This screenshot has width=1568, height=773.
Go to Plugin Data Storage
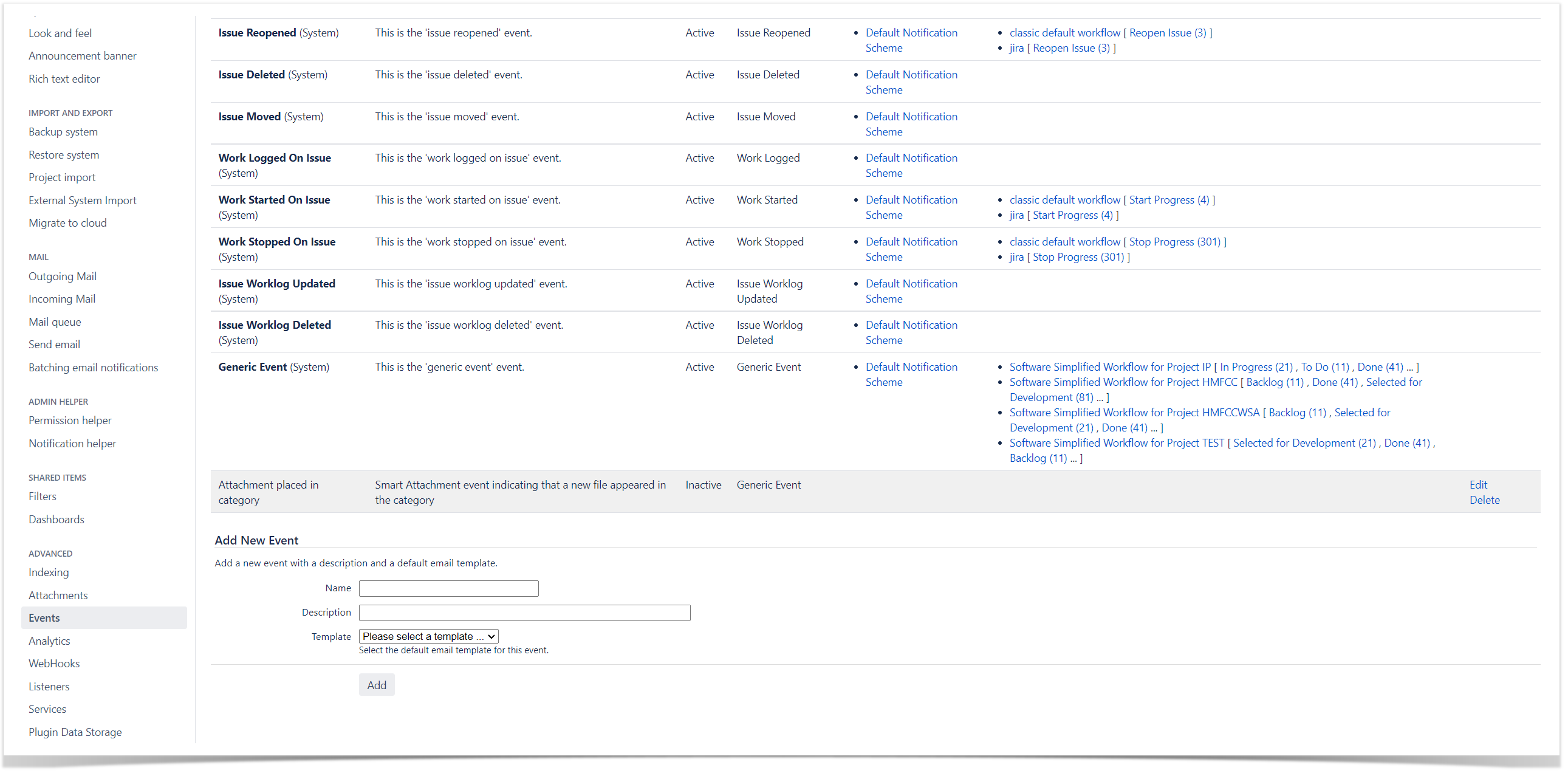point(75,732)
